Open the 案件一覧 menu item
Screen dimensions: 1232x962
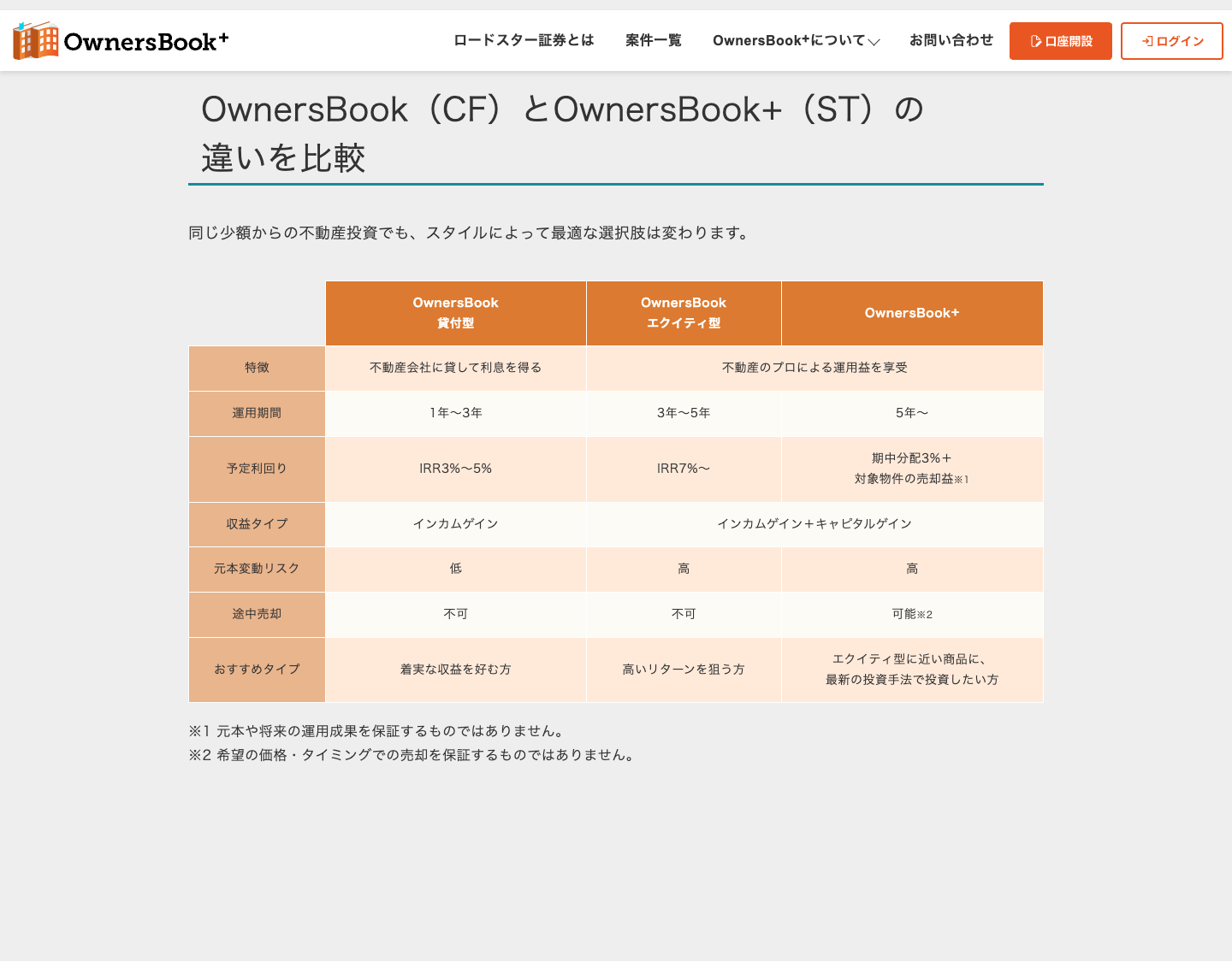pos(654,40)
